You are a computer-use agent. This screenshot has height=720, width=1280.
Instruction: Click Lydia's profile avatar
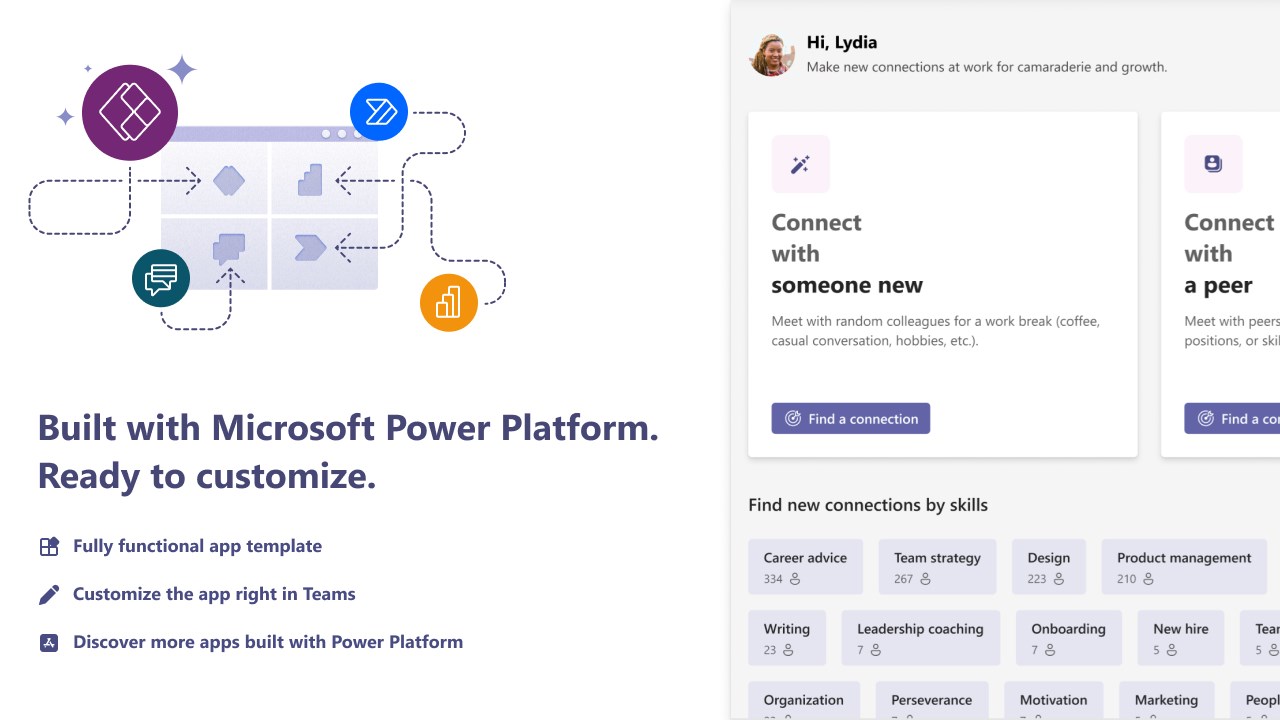point(771,55)
